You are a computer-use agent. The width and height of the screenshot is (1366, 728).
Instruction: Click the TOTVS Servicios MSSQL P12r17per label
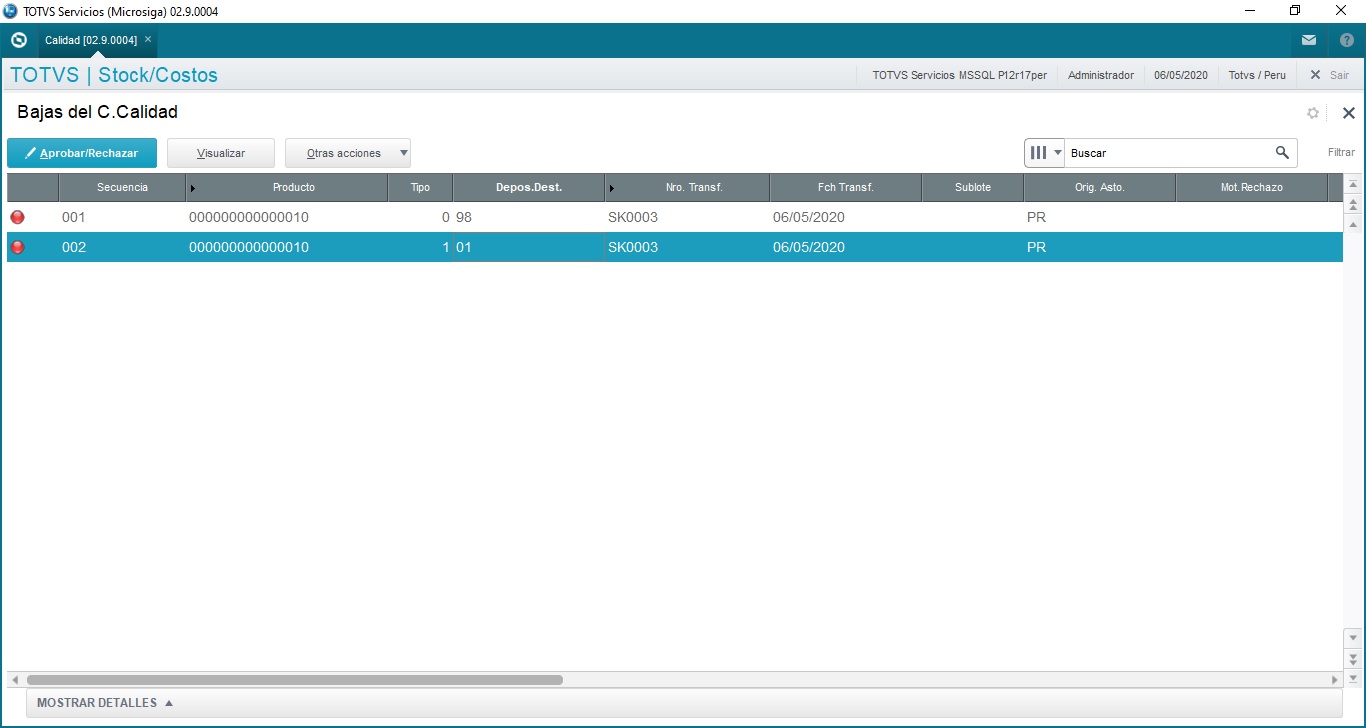click(960, 75)
